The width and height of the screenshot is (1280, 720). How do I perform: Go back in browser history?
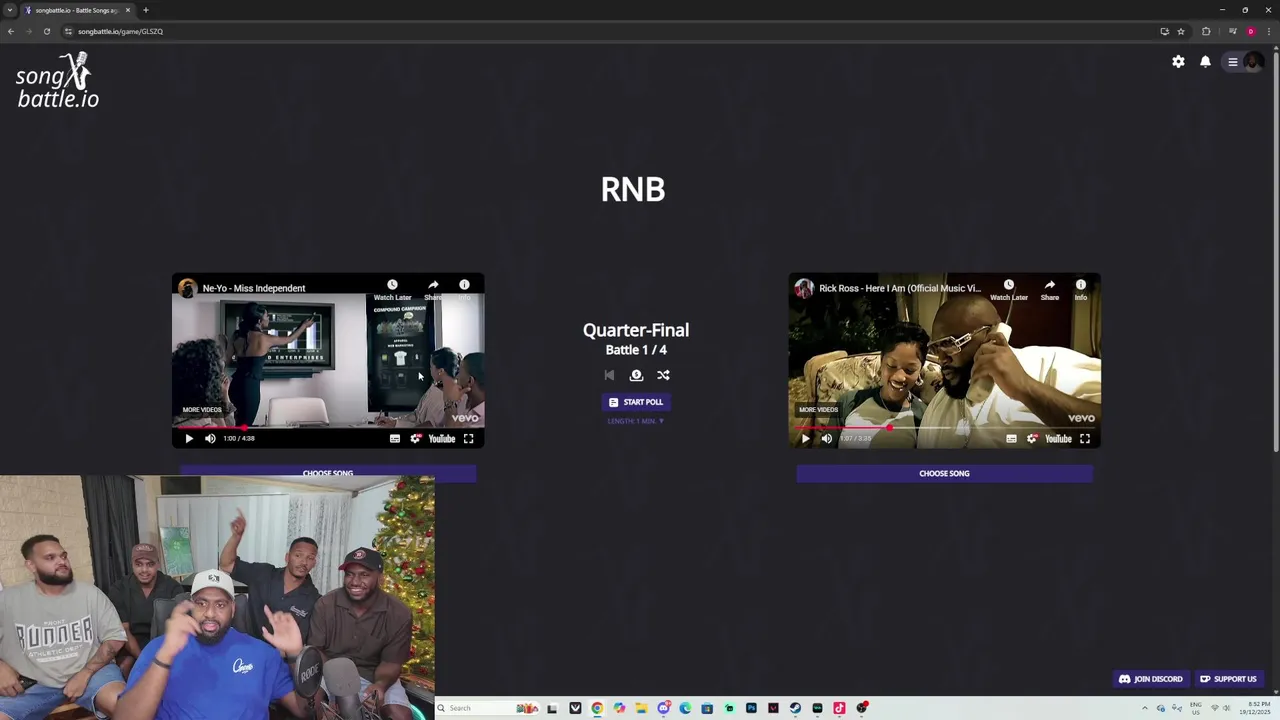tap(10, 31)
